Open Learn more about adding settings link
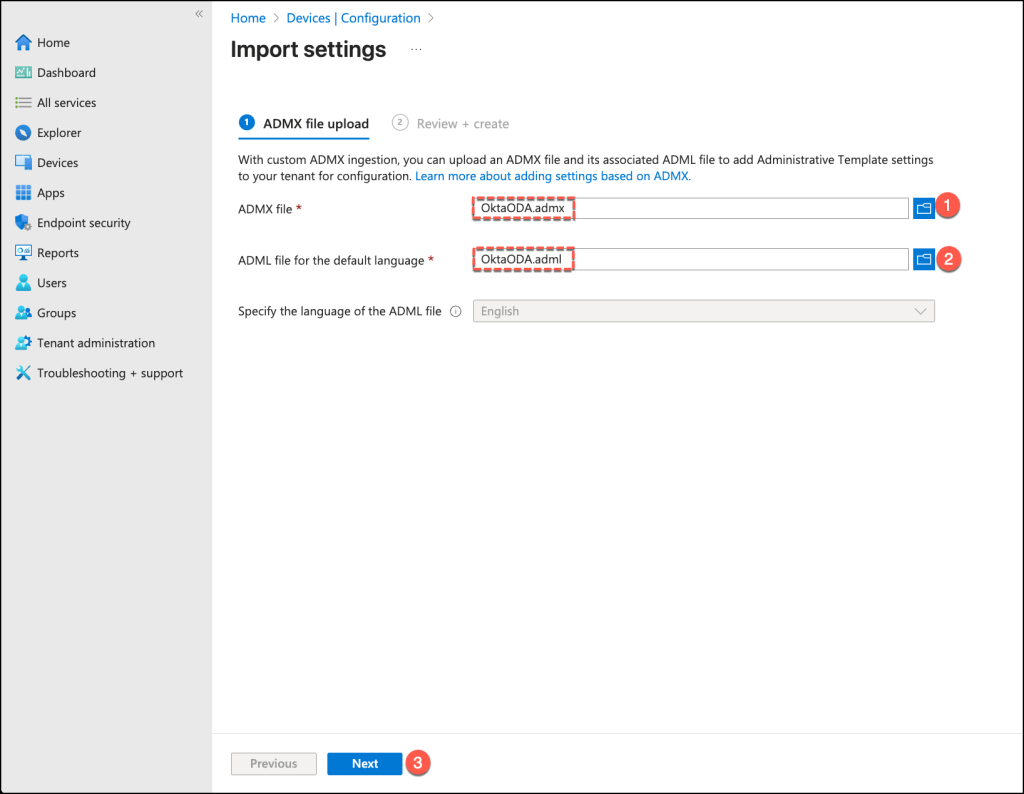The image size is (1024, 794). [x=553, y=176]
